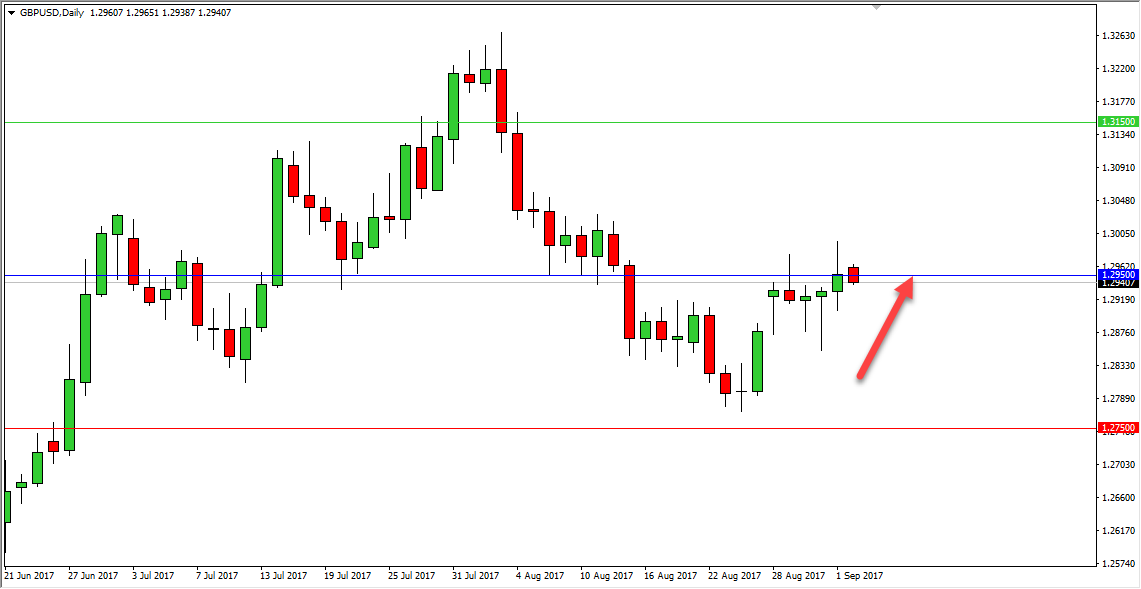The width and height of the screenshot is (1141, 589).
Task: Click the 25 Jul 2017 date label
Action: point(413,576)
